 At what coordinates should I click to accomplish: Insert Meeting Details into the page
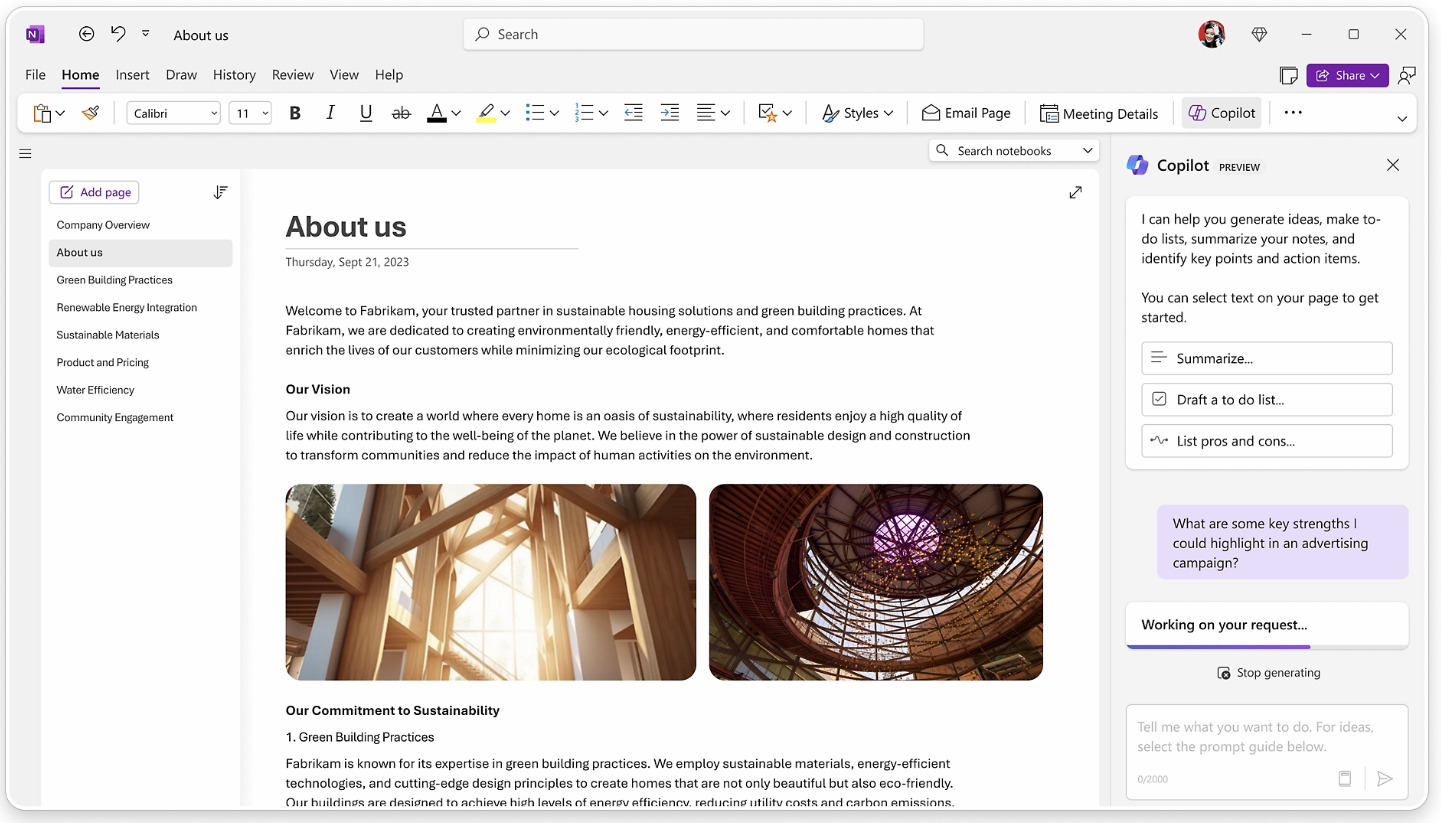[1099, 112]
